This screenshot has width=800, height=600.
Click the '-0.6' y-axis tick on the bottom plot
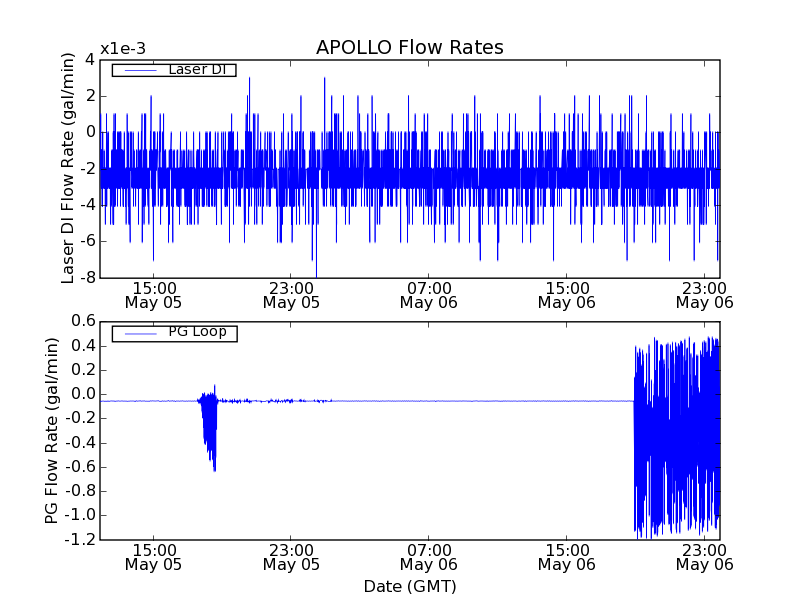80,467
